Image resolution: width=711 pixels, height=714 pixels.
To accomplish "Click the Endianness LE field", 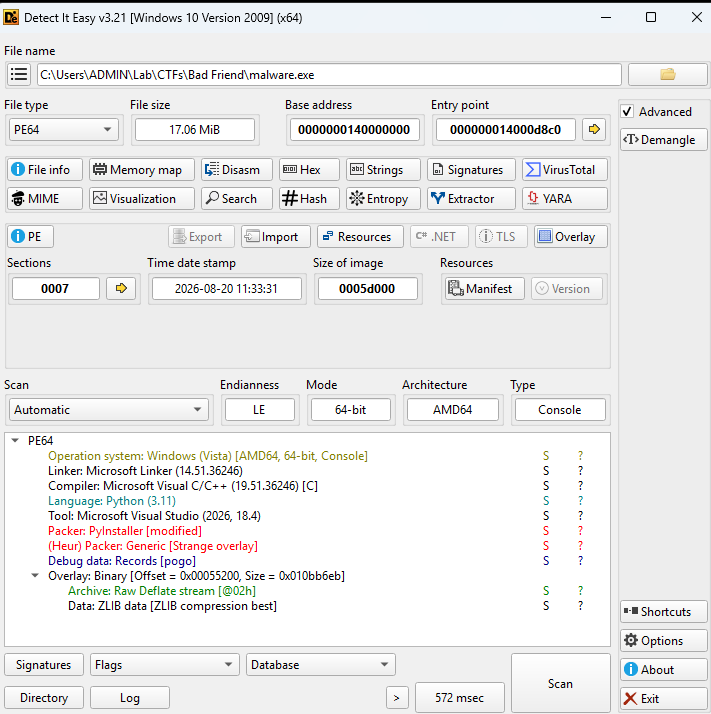I will 259,410.
